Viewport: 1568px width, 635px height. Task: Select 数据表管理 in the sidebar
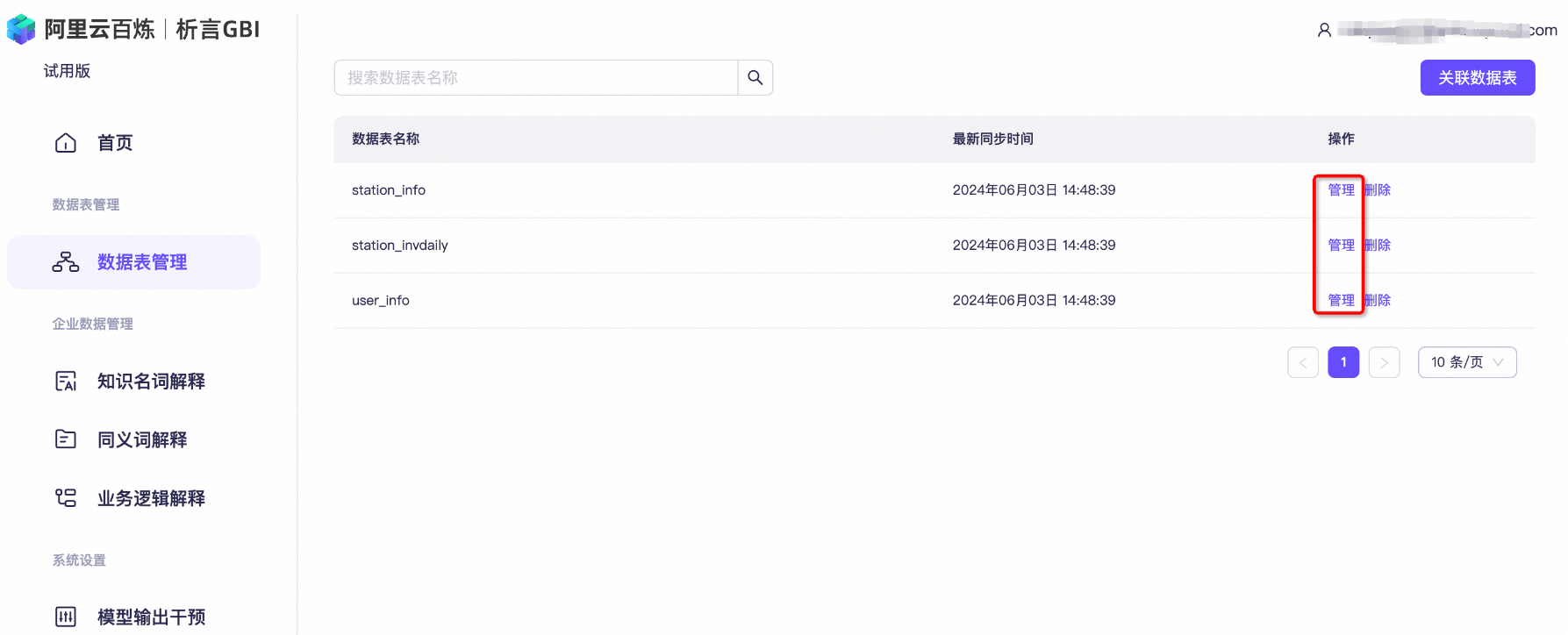(x=133, y=262)
